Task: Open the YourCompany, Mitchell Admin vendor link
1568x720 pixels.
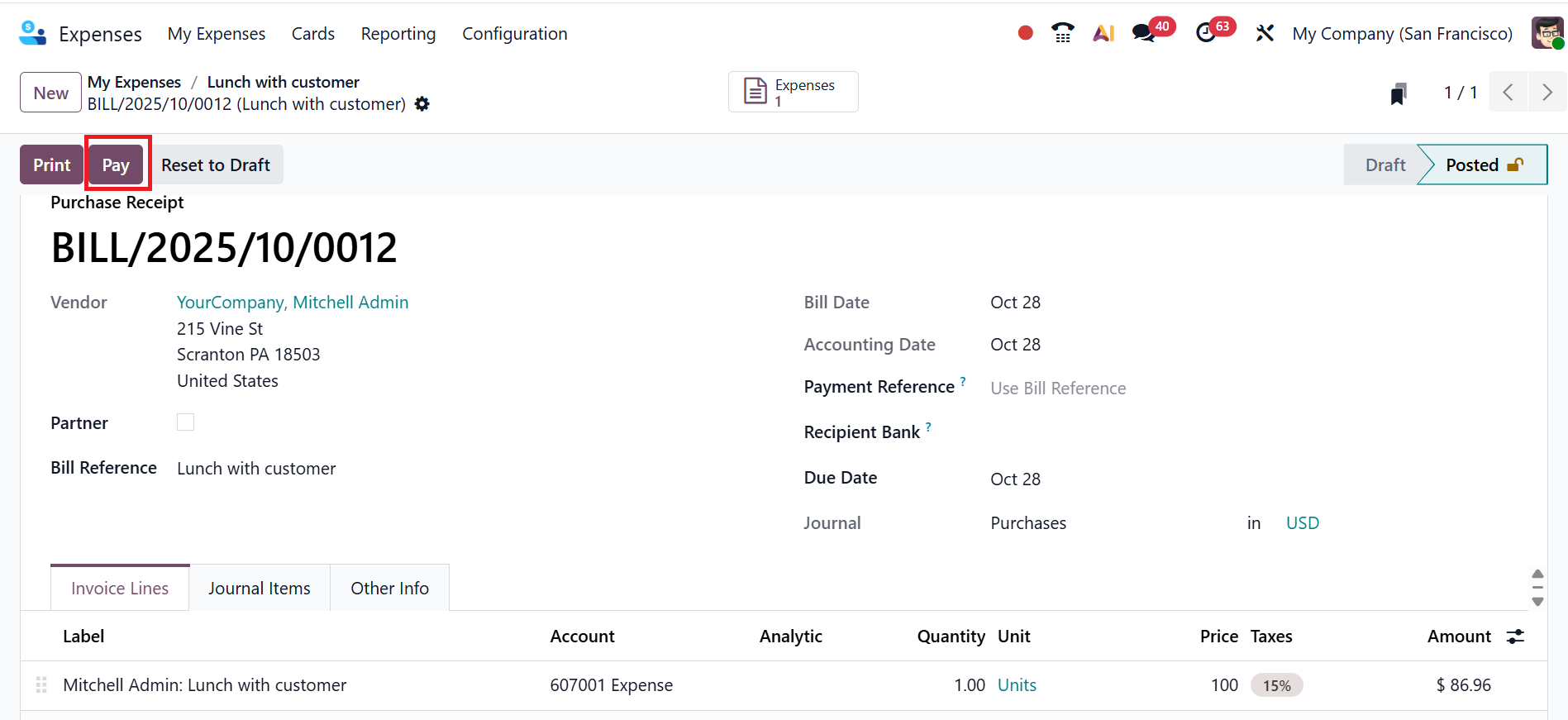Action: pos(293,303)
